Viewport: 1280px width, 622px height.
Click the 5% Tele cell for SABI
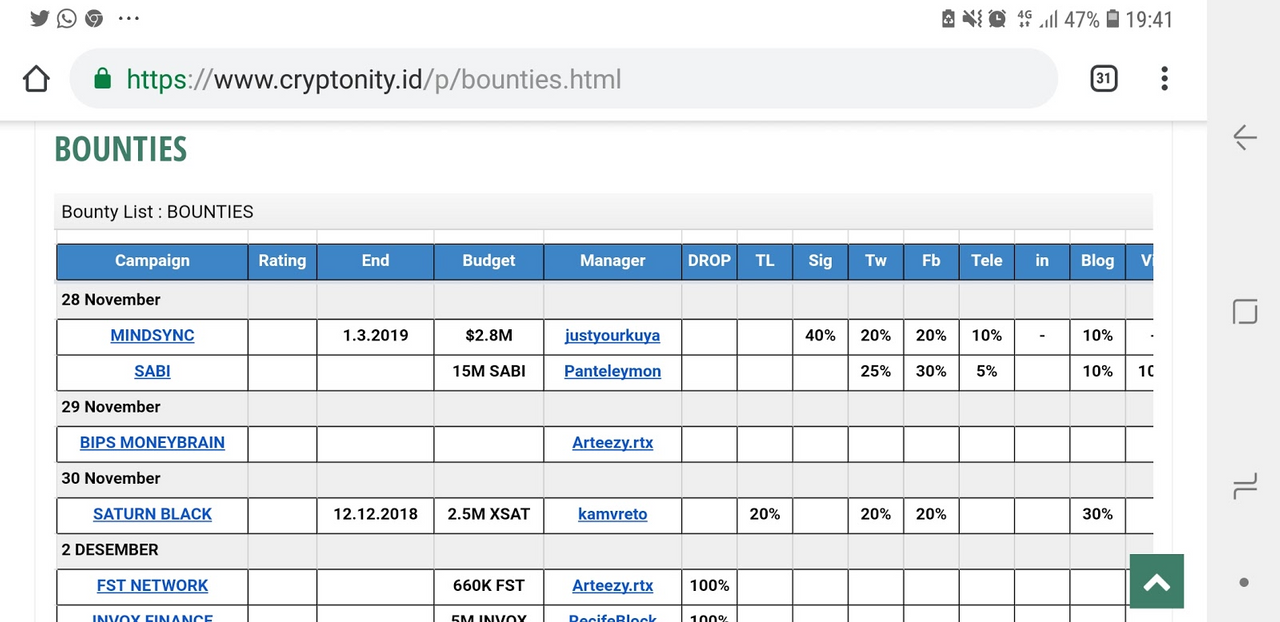(986, 371)
